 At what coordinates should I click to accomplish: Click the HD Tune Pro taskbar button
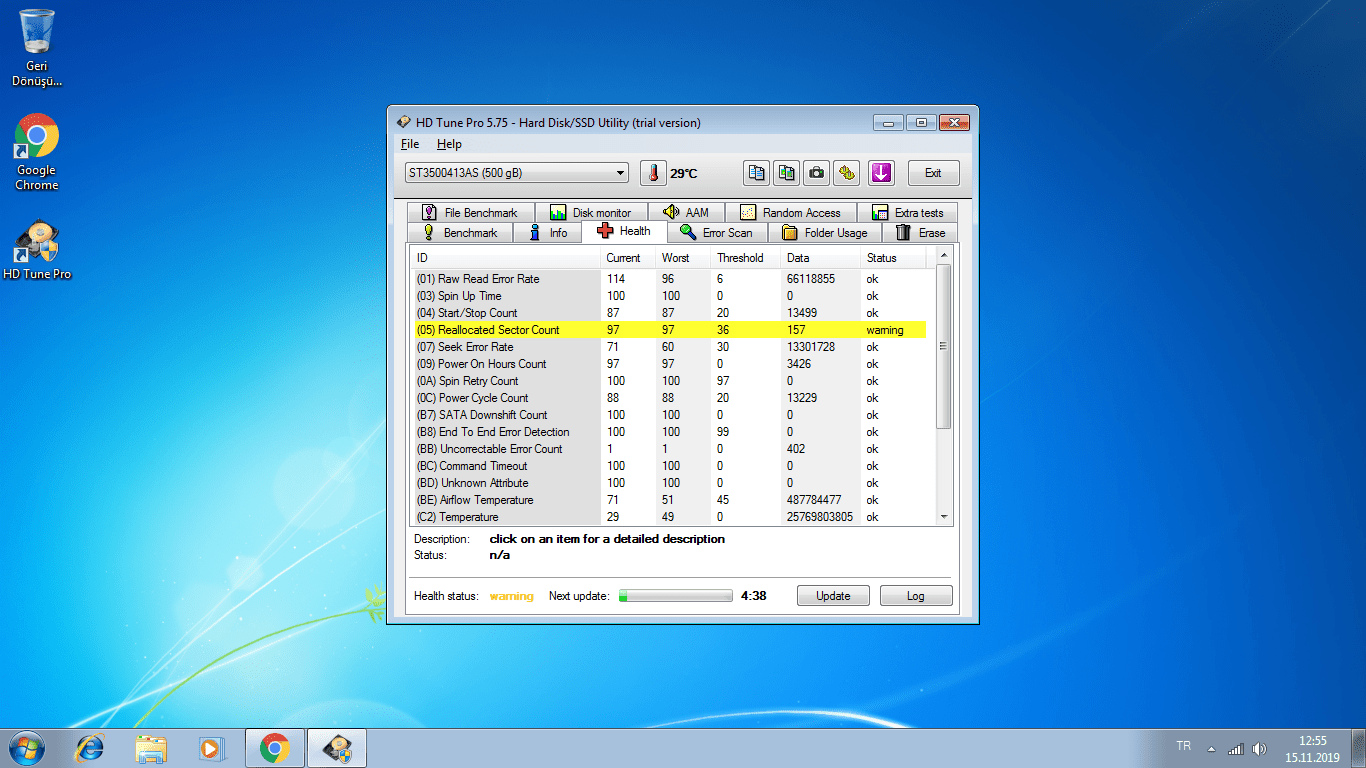click(337, 748)
